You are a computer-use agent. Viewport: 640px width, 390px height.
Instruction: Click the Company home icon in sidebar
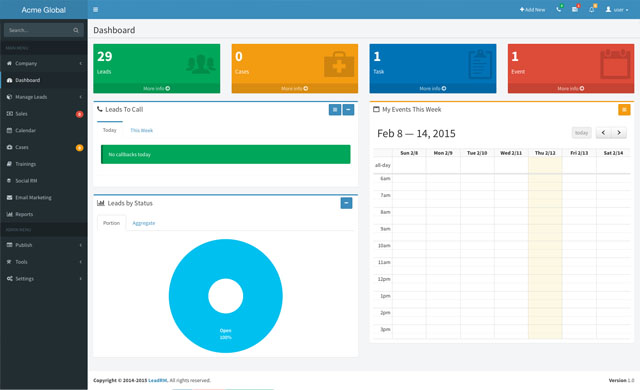tap(9, 63)
